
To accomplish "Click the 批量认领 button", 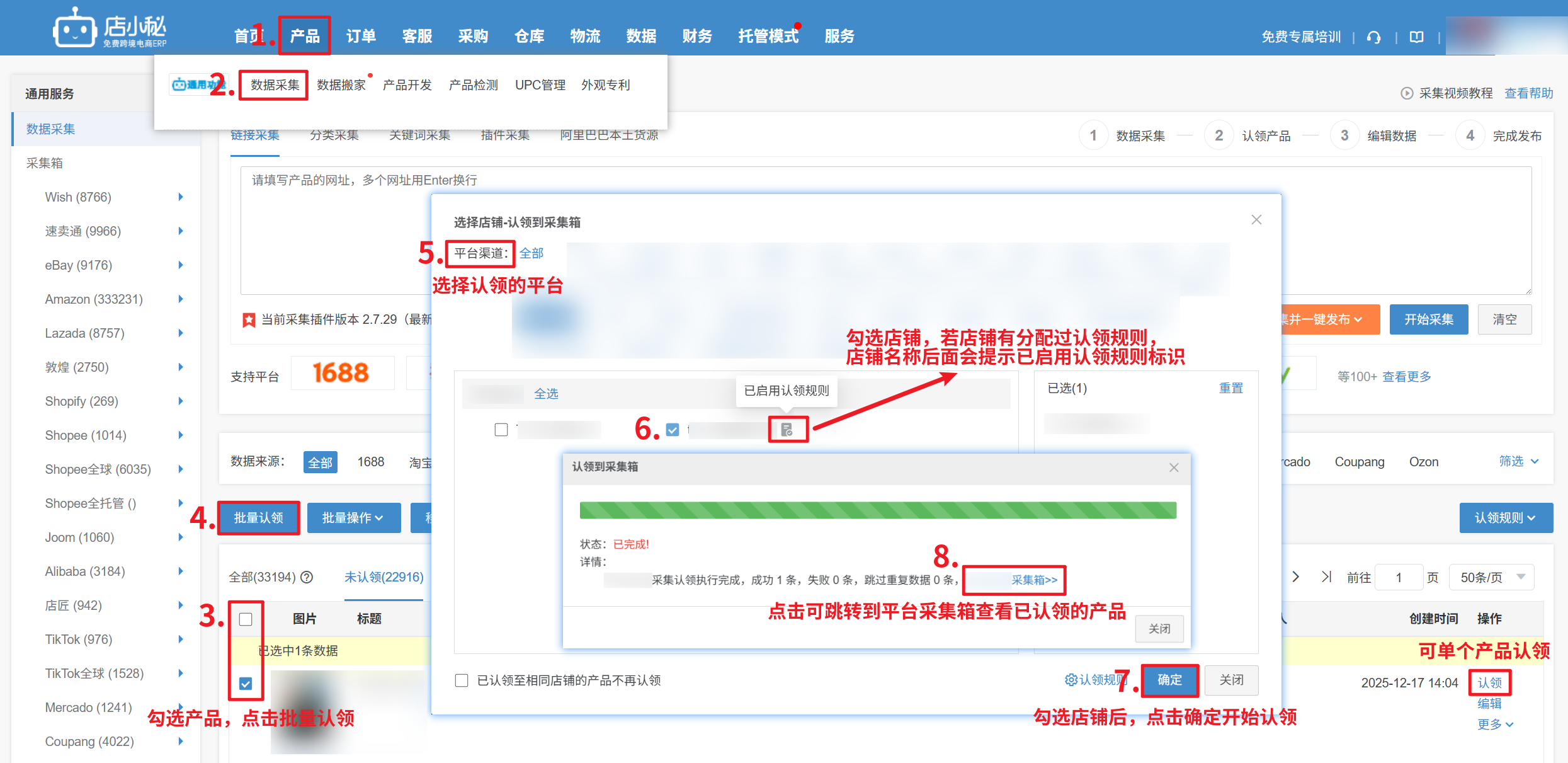I will point(258,518).
